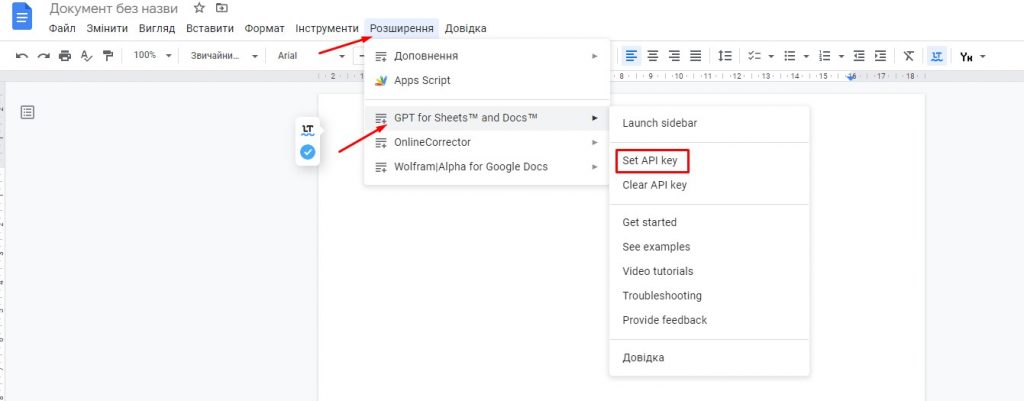Open the Файл menu
1024x401 pixels.
(62, 29)
